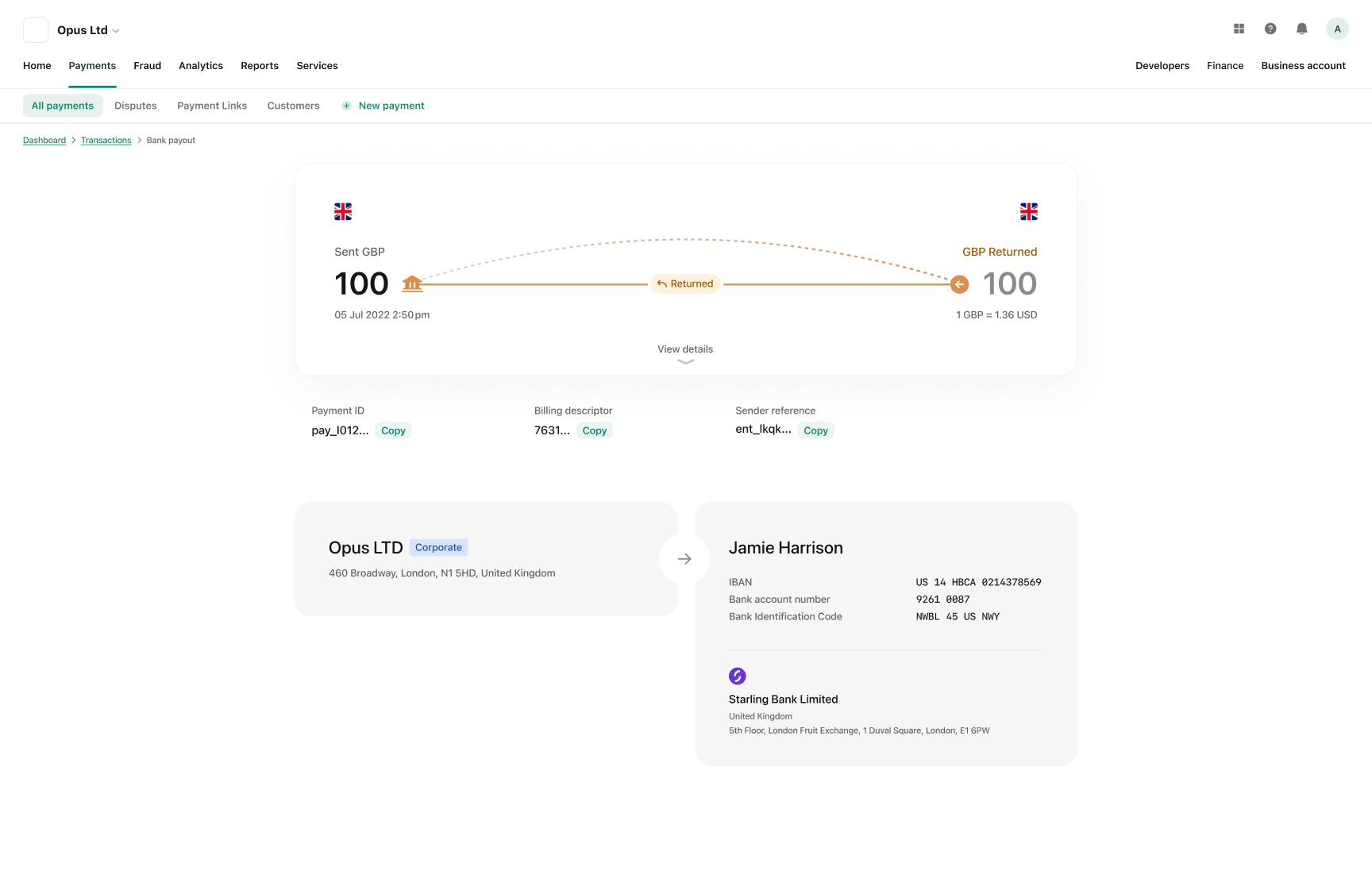Open the Developers section
The width and height of the screenshot is (1372, 887).
(x=1162, y=66)
